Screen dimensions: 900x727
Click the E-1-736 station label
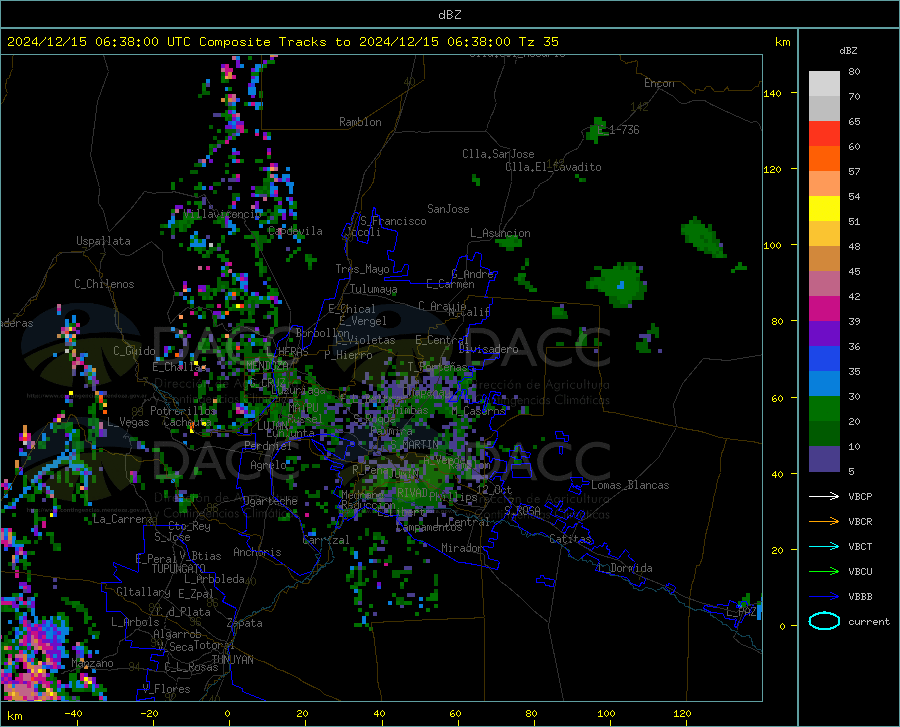(x=618, y=130)
